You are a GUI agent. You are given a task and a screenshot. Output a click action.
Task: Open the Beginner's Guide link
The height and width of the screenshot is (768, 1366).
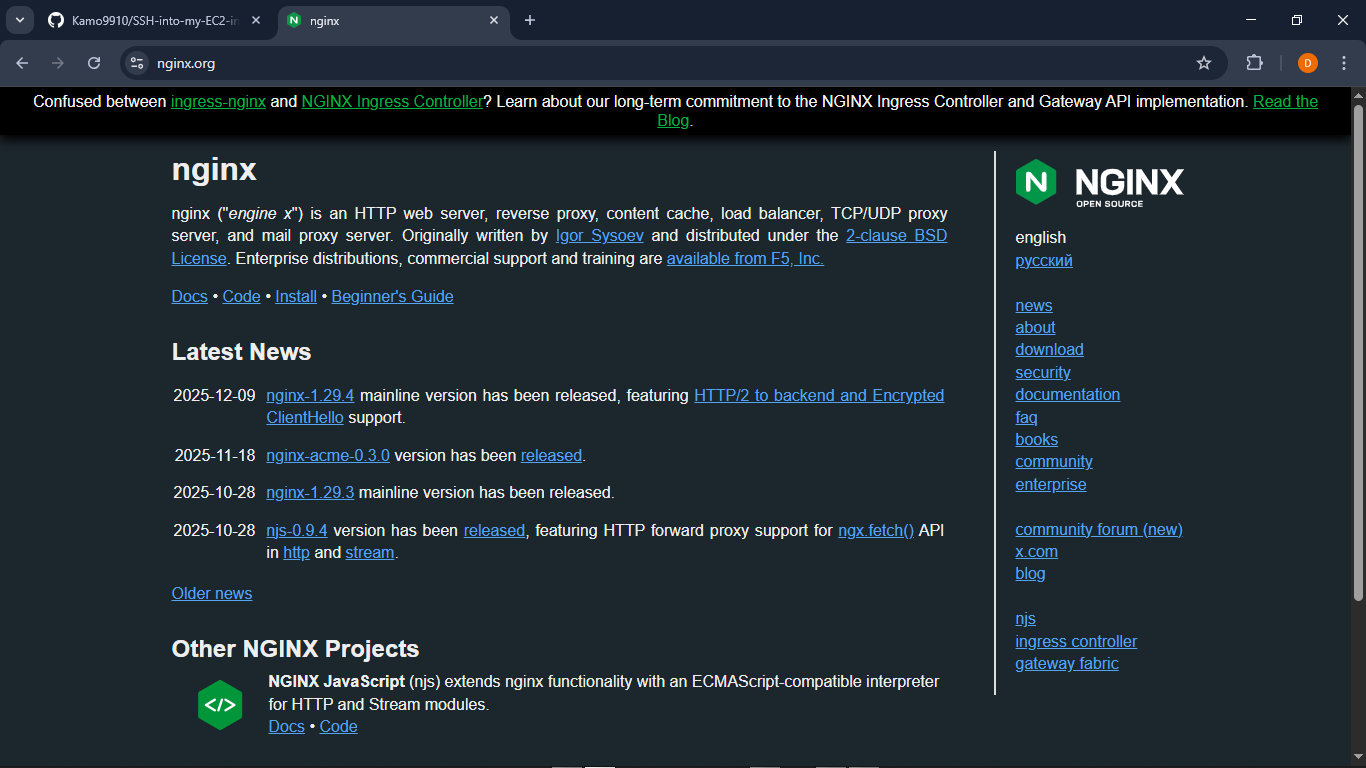click(x=392, y=296)
